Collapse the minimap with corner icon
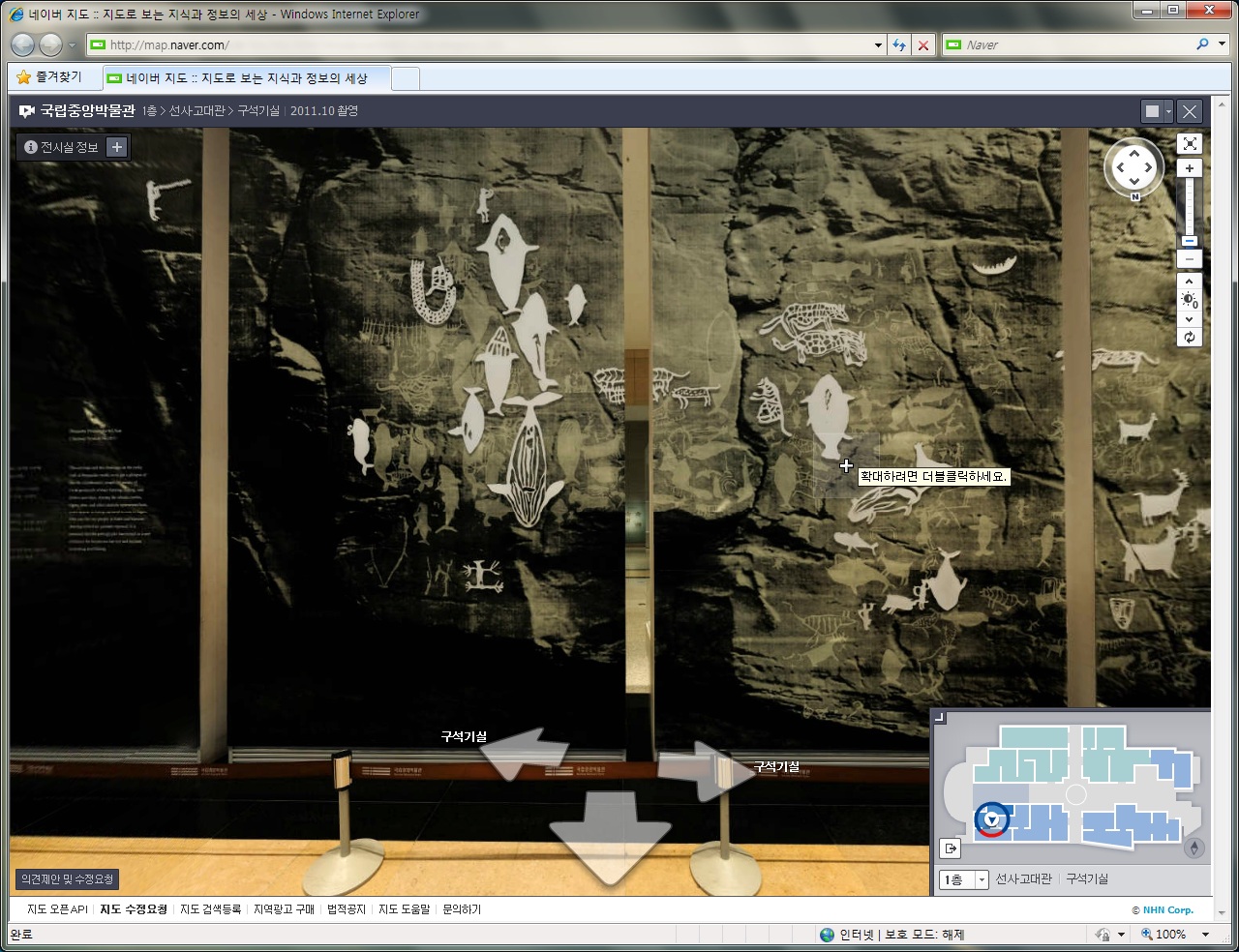Image resolution: width=1239 pixels, height=952 pixels. [939, 717]
